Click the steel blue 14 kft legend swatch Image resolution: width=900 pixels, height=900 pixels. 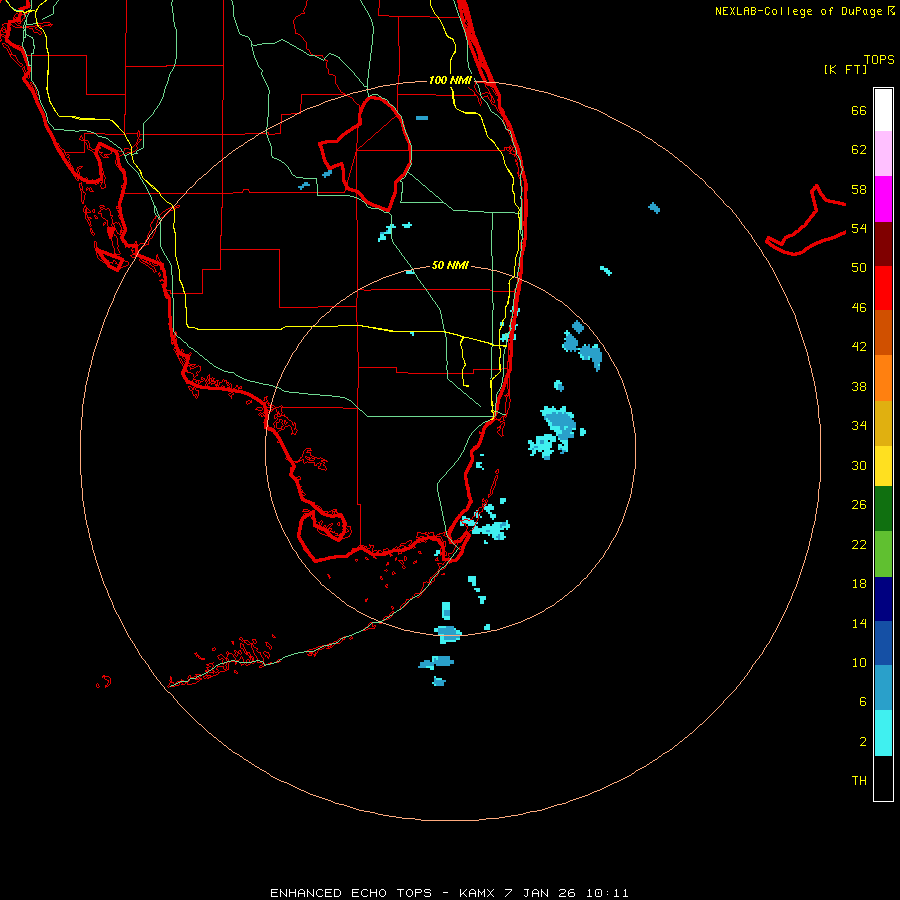point(883,688)
